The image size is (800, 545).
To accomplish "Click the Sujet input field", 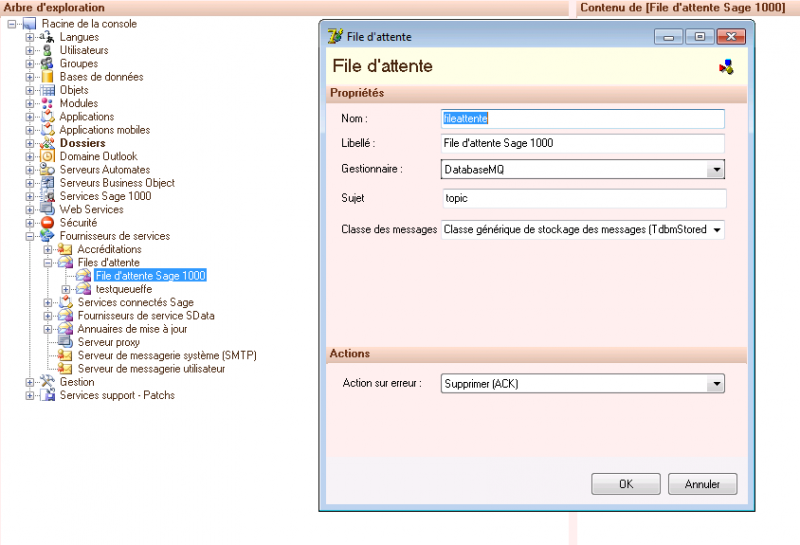I will (x=585, y=199).
